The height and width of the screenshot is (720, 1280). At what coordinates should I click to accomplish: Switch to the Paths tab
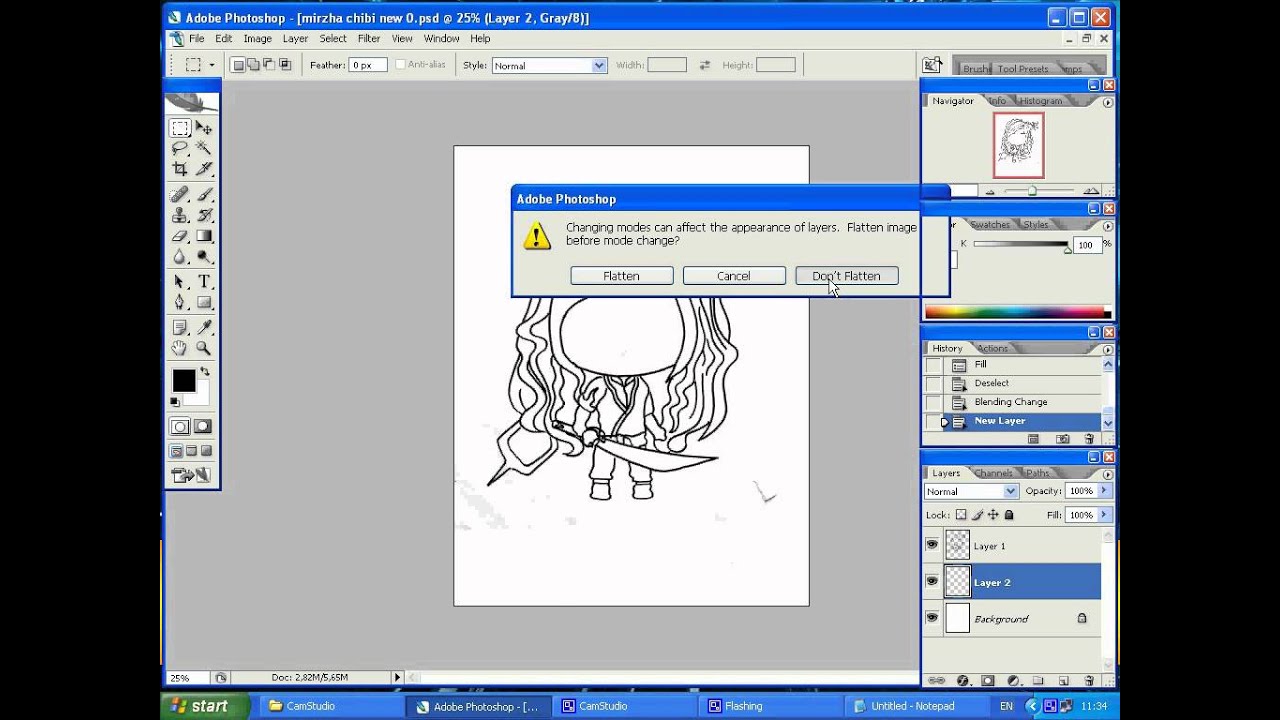pyautogui.click(x=1038, y=473)
